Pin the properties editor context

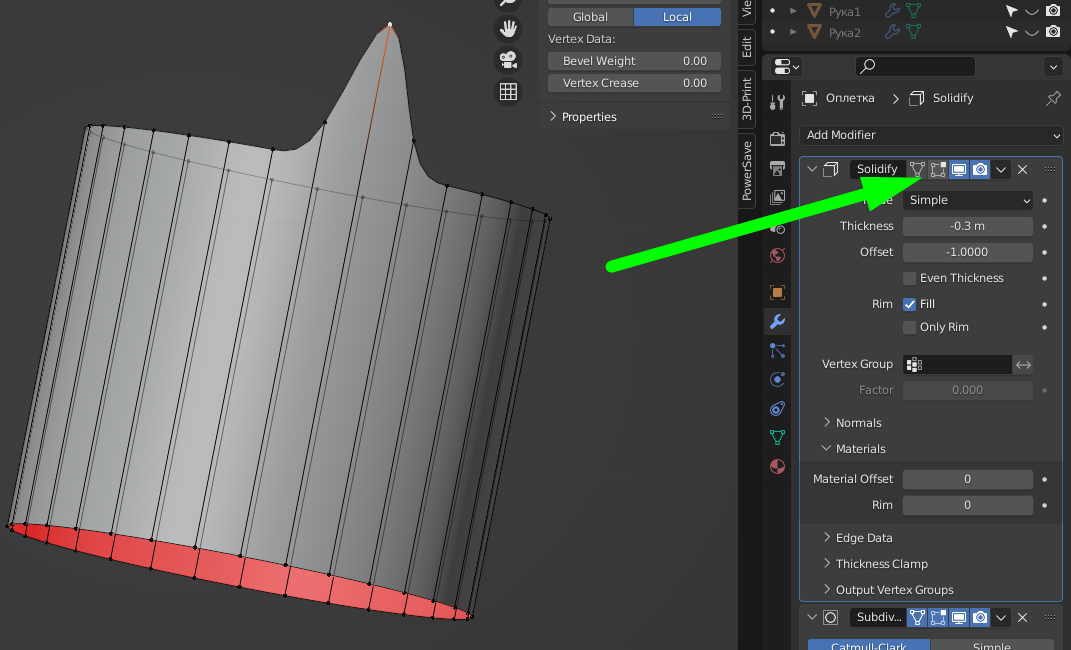point(1052,99)
